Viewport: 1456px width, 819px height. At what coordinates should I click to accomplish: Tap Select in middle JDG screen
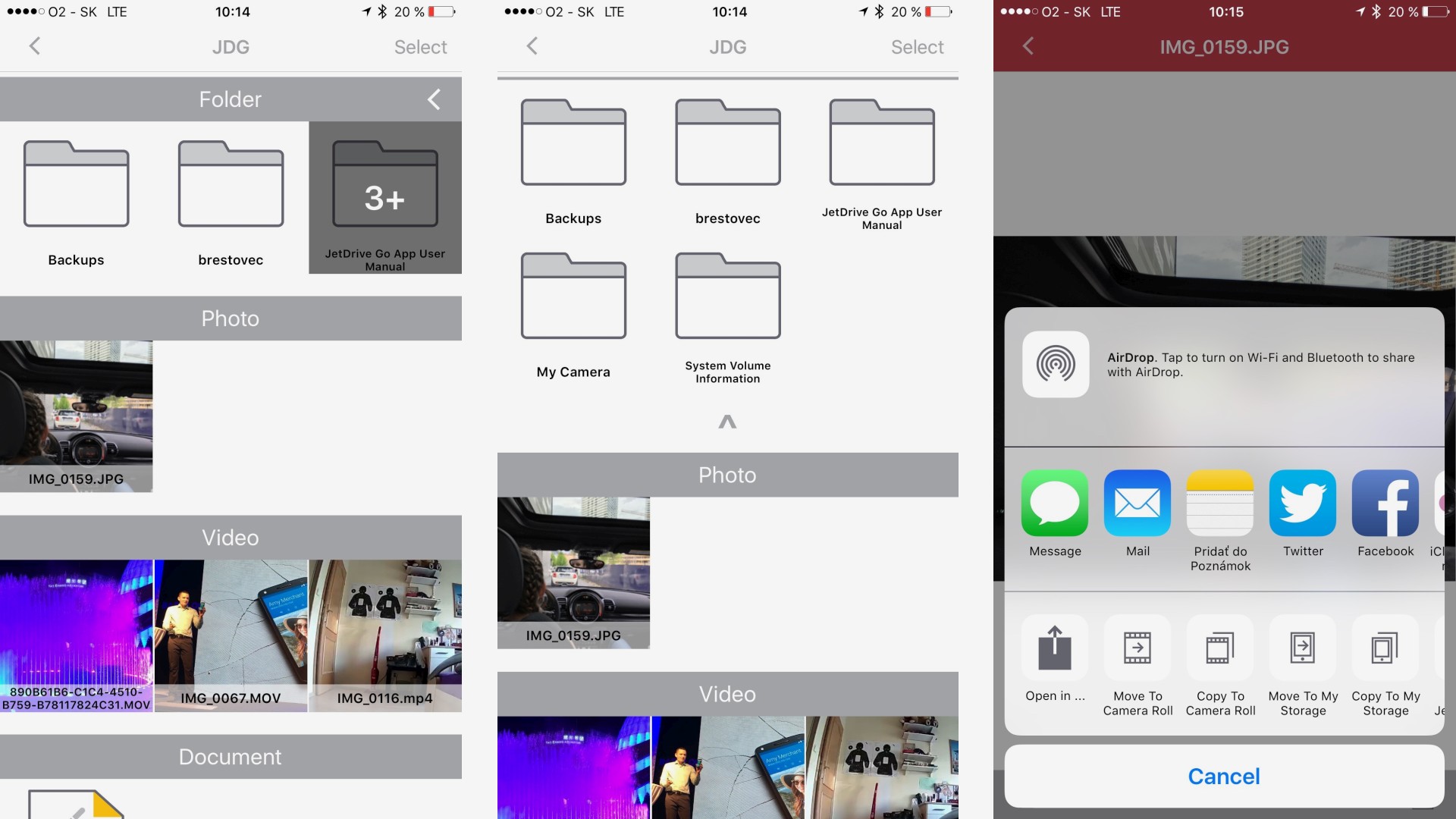917,47
